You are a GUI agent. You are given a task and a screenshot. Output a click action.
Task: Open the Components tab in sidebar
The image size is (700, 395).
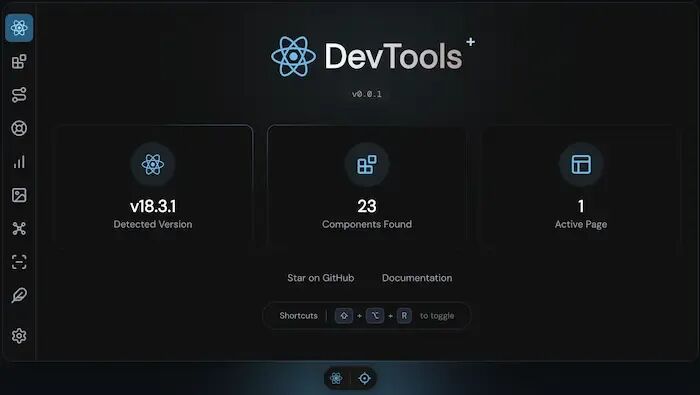click(19, 61)
